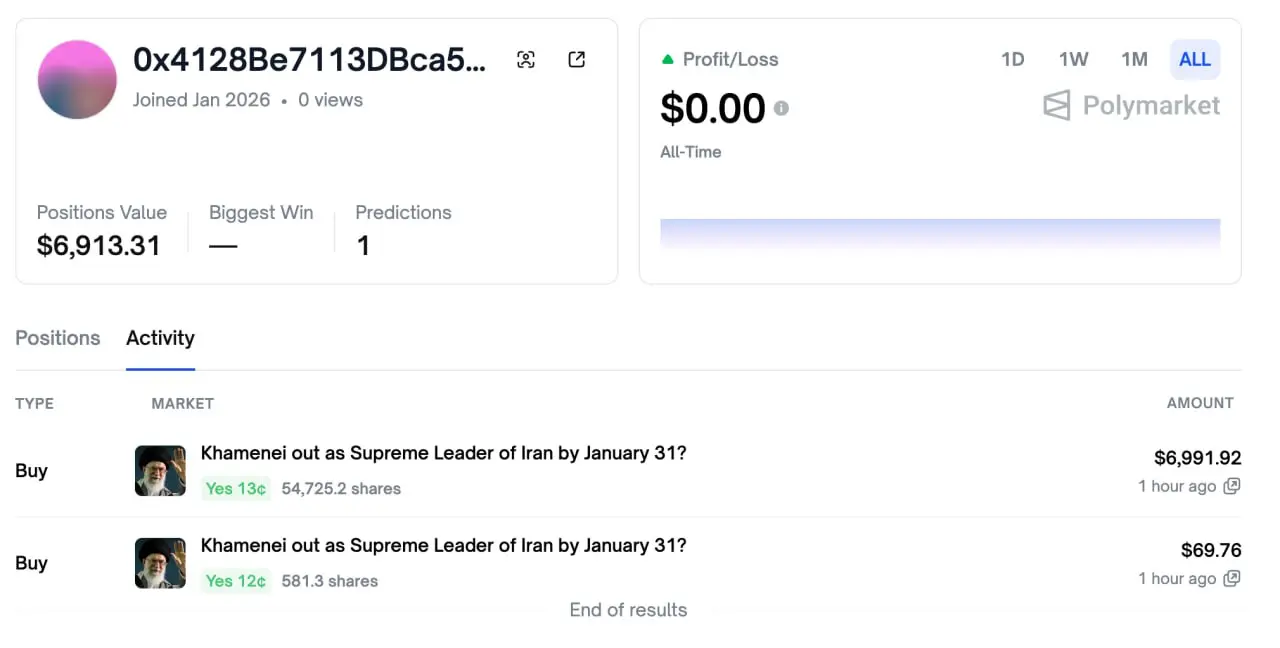Click the wallet address heading 0x4128Be7113DBca5
Image resolution: width=1280 pixels, height=648 pixels.
(309, 60)
